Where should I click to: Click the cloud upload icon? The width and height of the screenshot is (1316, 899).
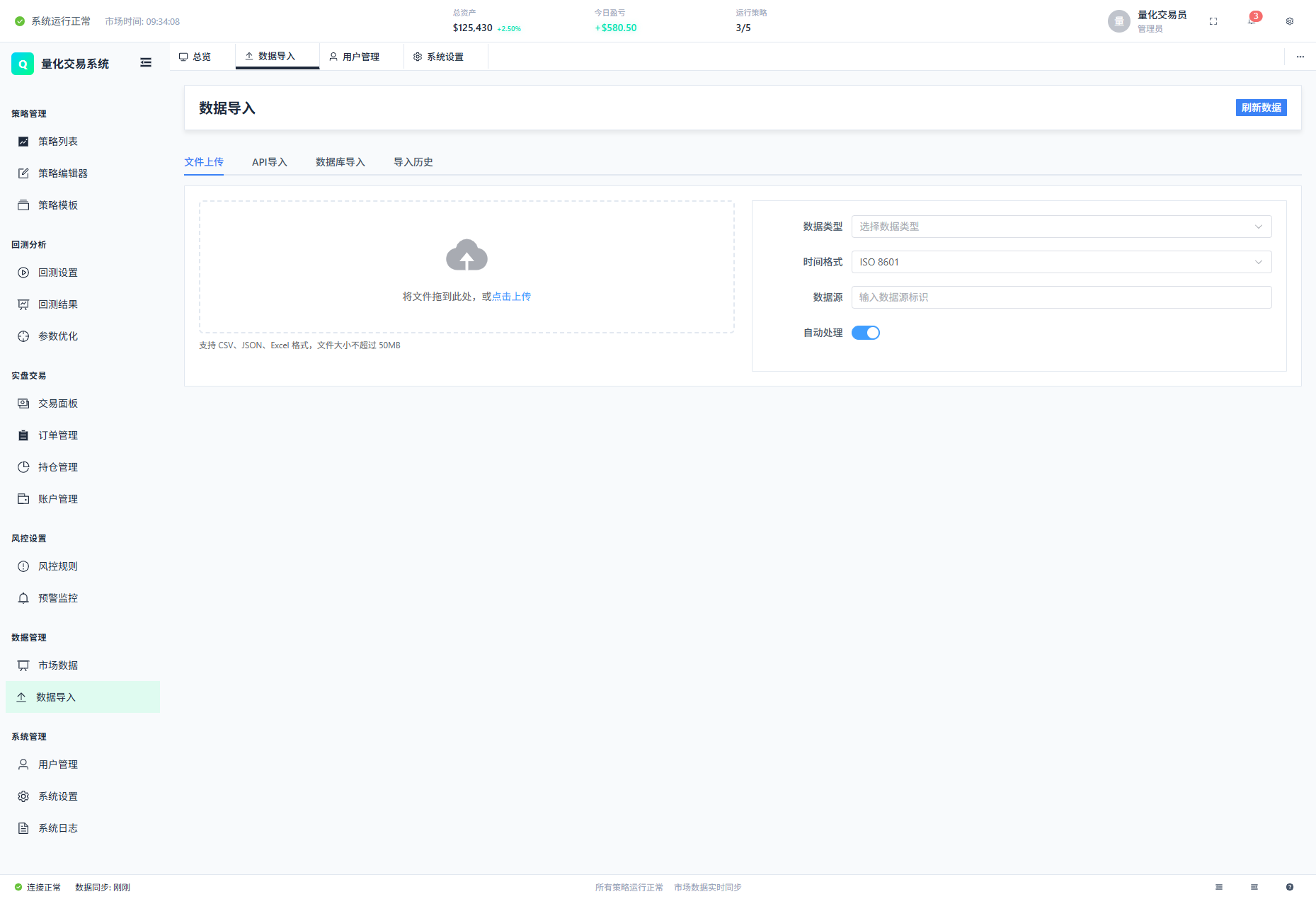(467, 255)
